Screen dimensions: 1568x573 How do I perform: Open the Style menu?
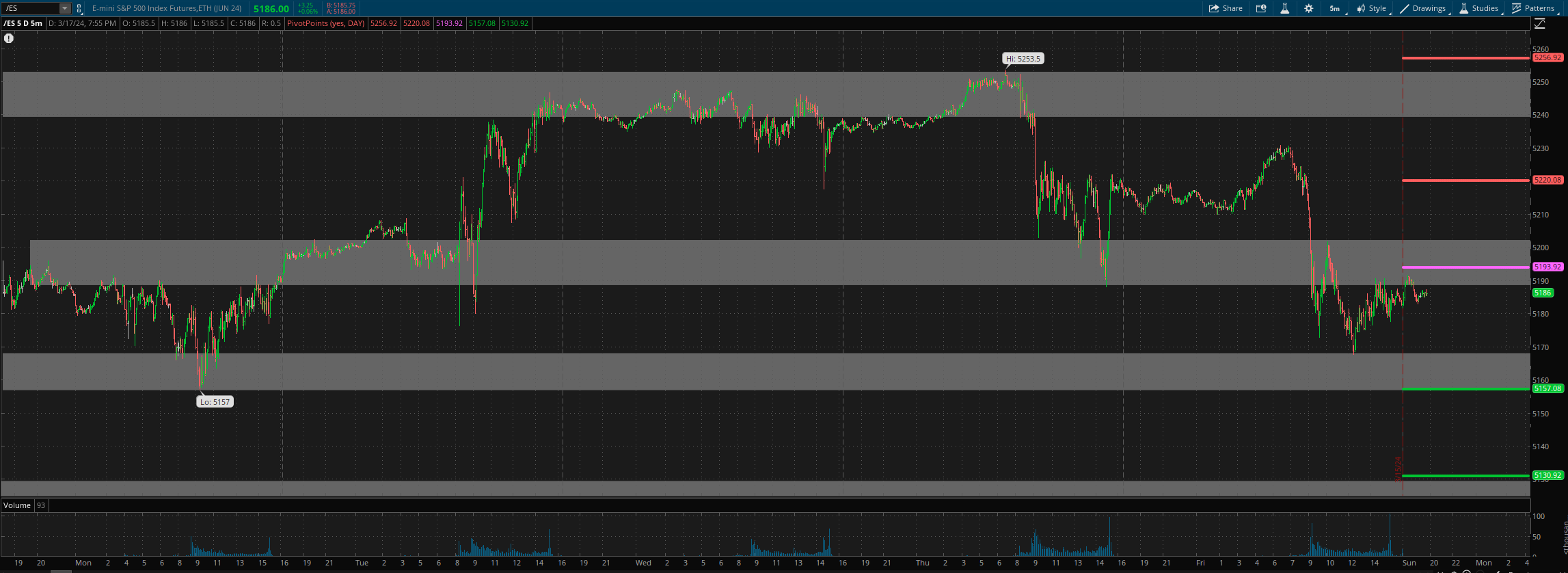point(1371,8)
